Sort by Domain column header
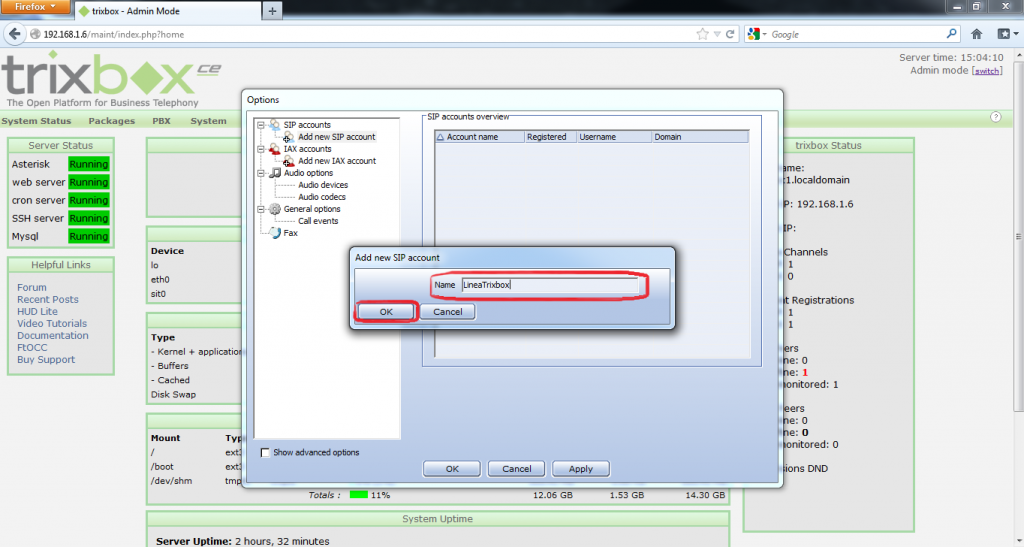 pos(700,137)
